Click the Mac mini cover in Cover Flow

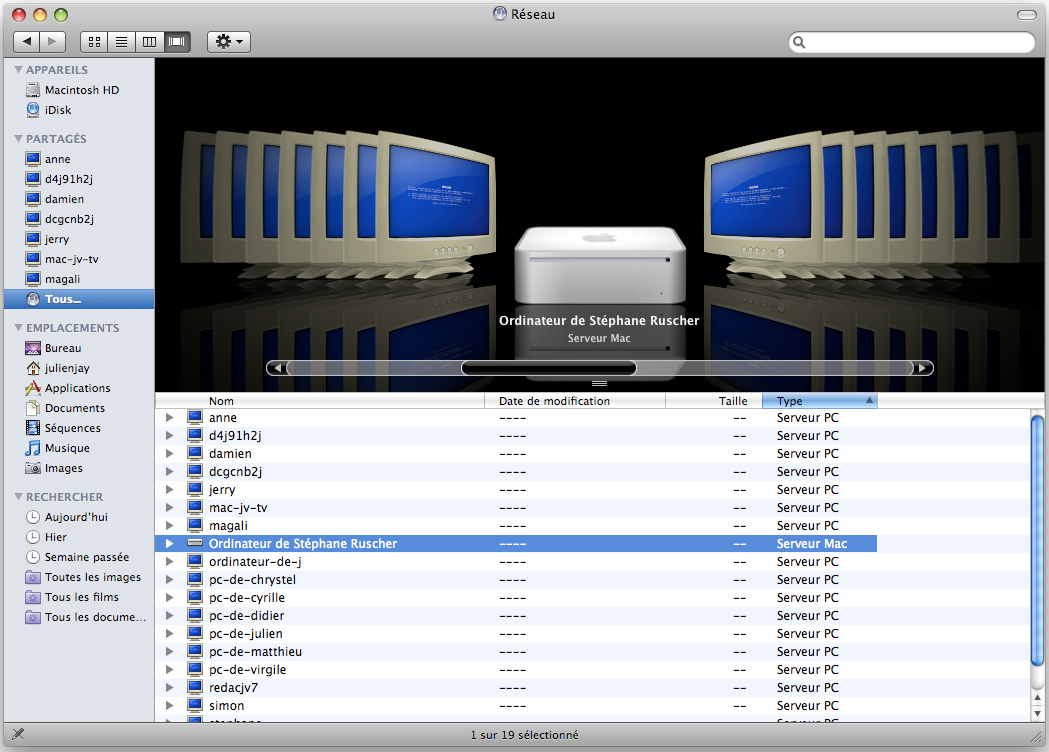(599, 266)
